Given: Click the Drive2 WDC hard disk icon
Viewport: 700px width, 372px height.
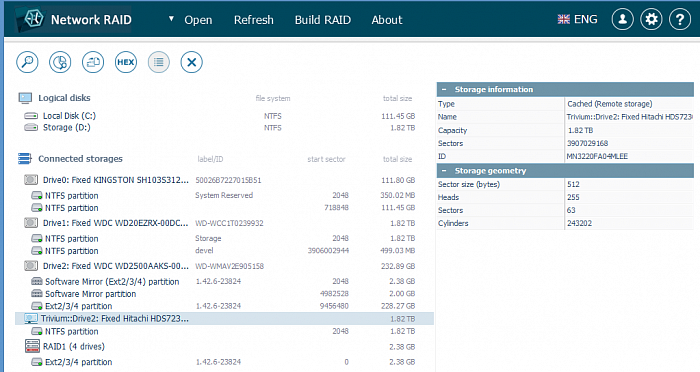Looking at the screenshot, I should (31, 266).
